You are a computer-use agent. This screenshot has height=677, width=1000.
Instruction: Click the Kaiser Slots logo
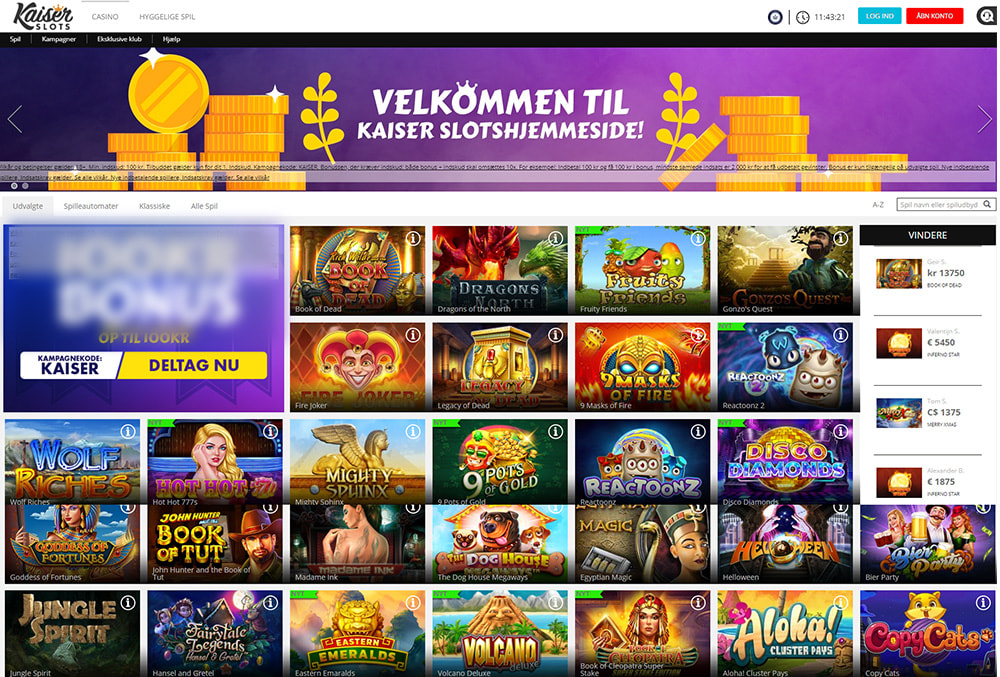(x=43, y=16)
